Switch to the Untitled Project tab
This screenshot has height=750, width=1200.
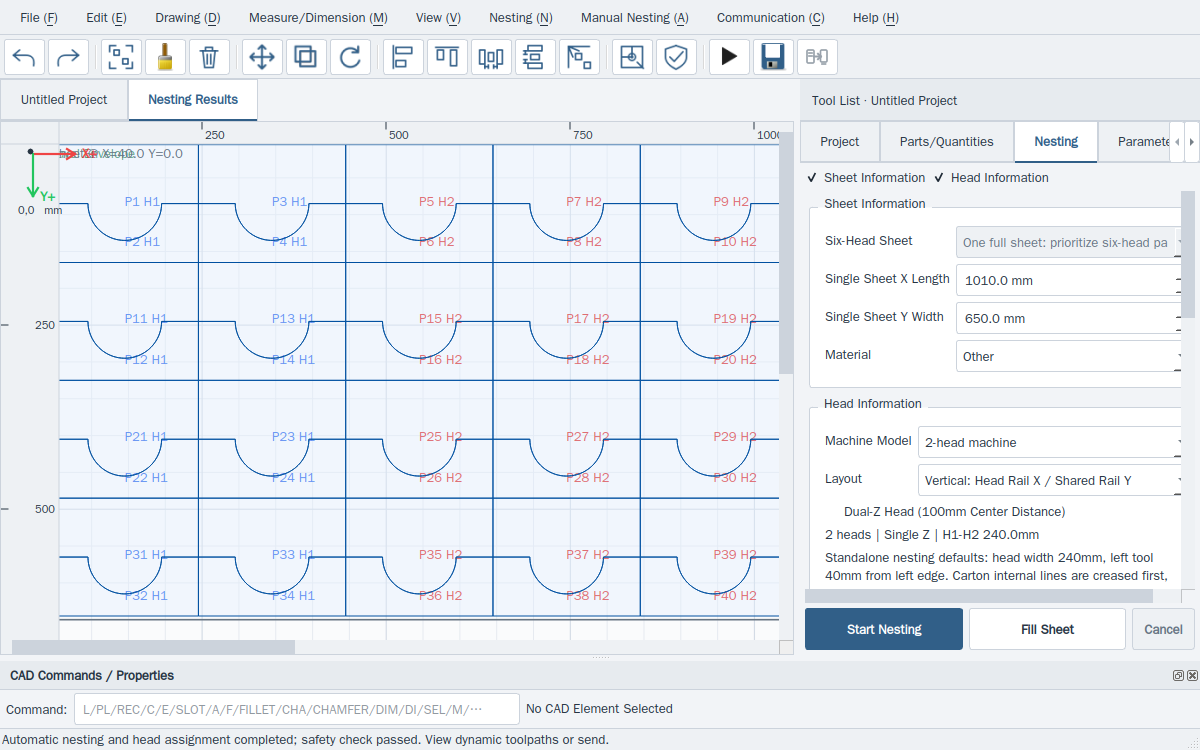[x=64, y=100]
